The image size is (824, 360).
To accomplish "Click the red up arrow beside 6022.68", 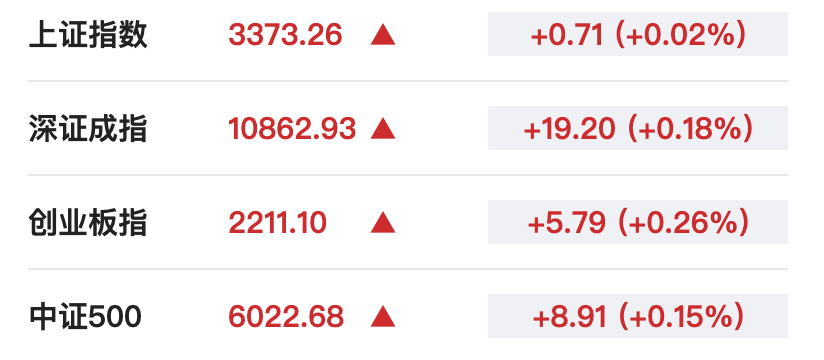I will [x=383, y=317].
